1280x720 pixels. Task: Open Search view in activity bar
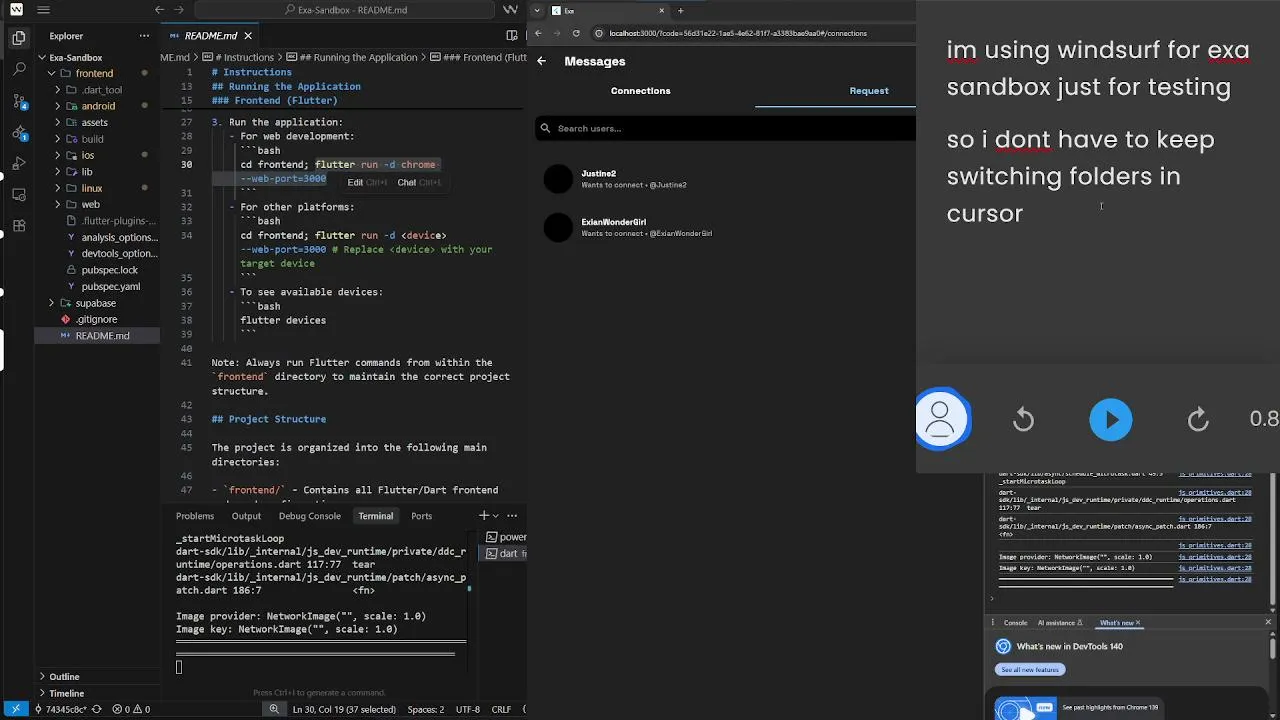pos(19,70)
